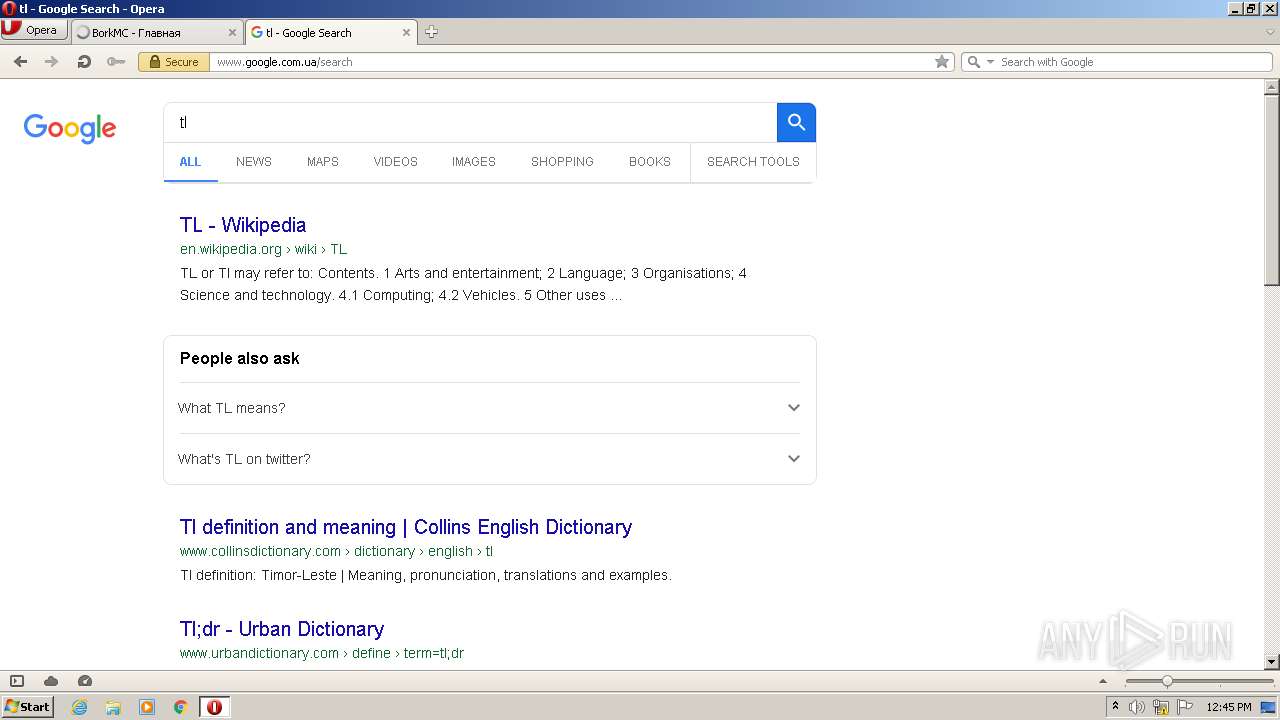Open the tab list dropdown arrow
The width and height of the screenshot is (1280, 720).
tap(1270, 32)
